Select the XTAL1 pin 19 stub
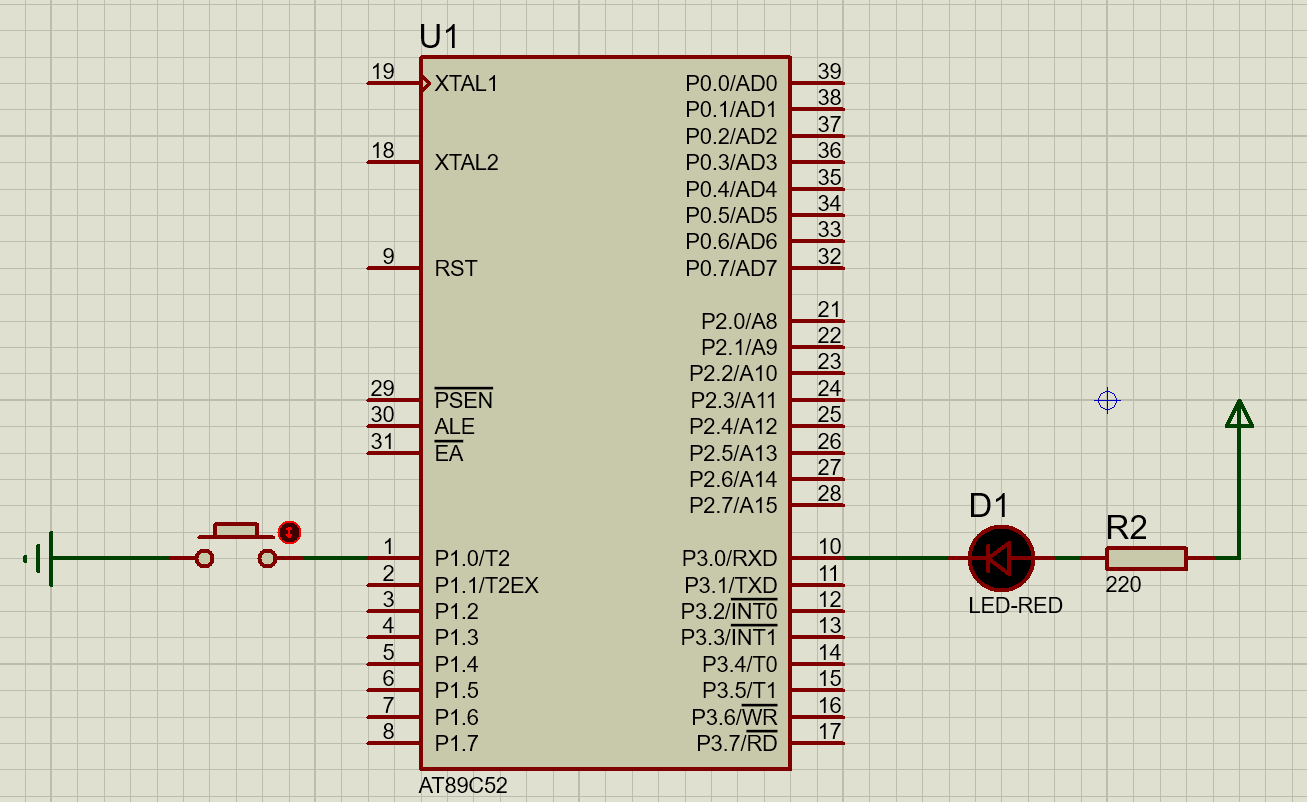The image size is (1307, 802). coord(393,83)
